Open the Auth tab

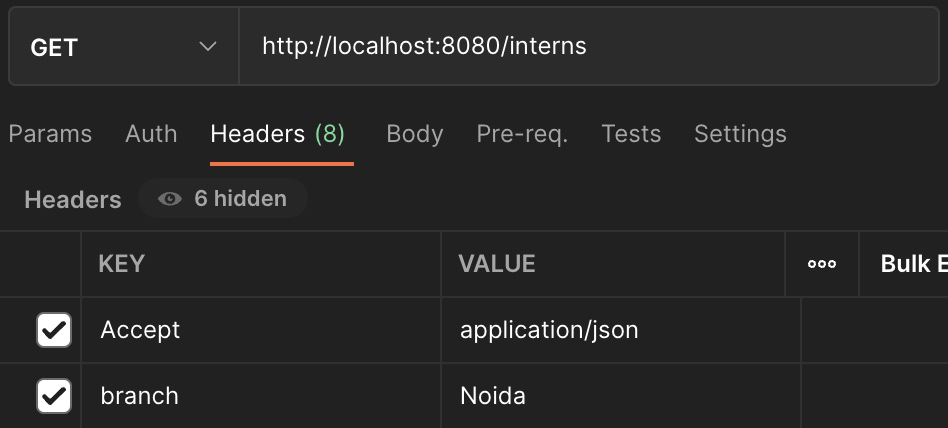[151, 134]
